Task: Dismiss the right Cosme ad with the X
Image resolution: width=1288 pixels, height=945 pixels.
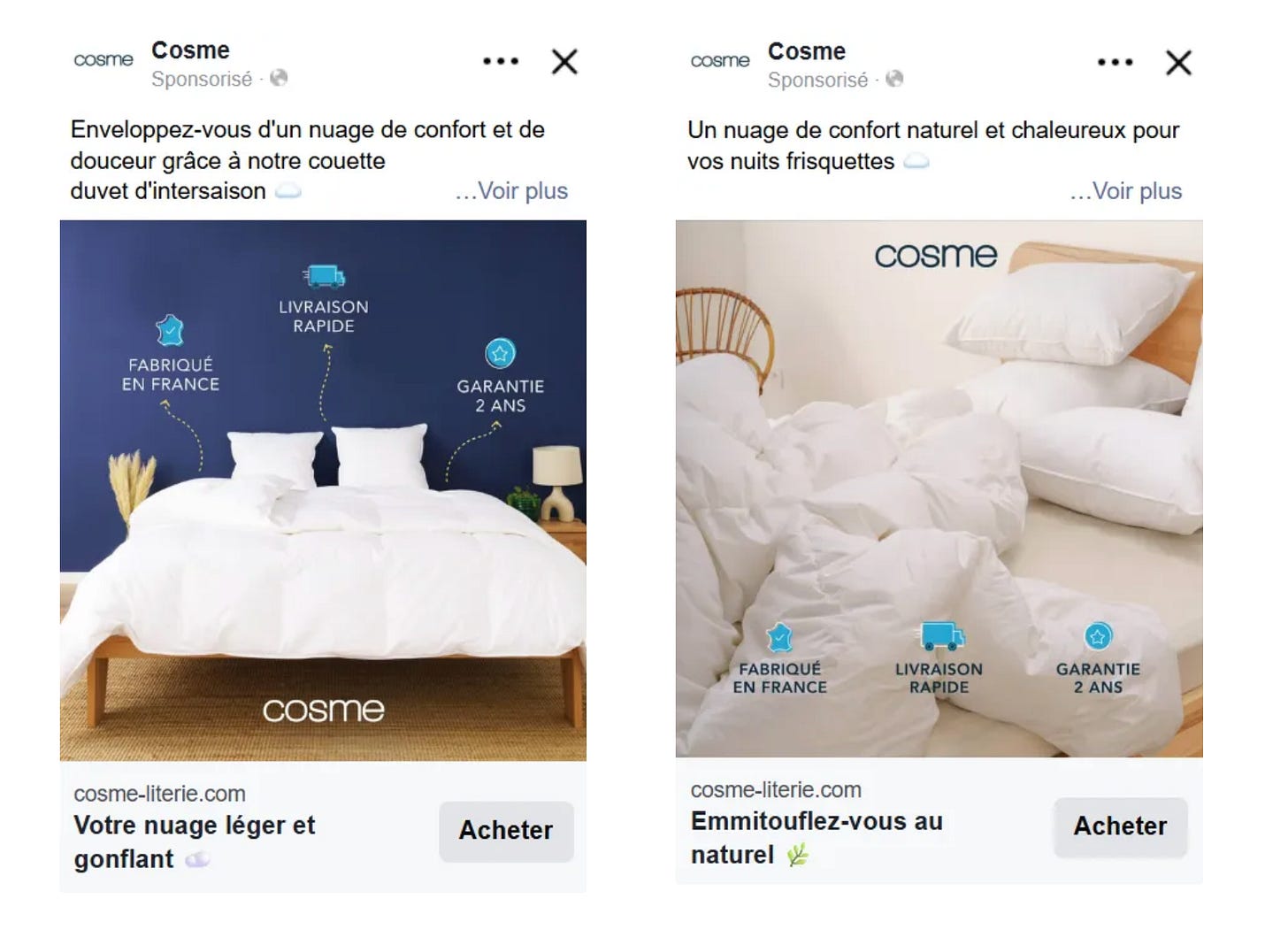Action: [1178, 62]
